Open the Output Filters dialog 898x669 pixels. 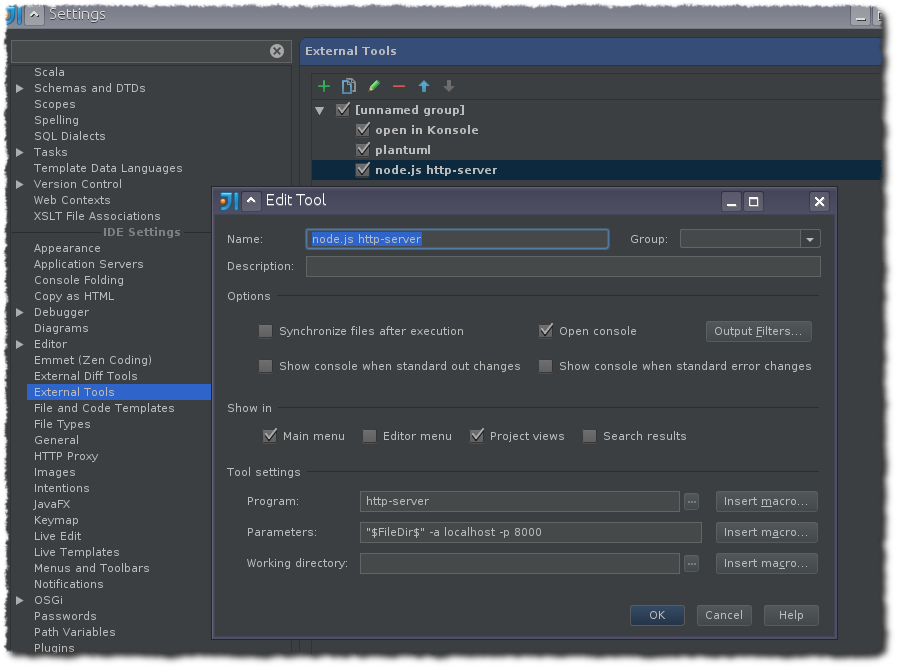click(758, 332)
